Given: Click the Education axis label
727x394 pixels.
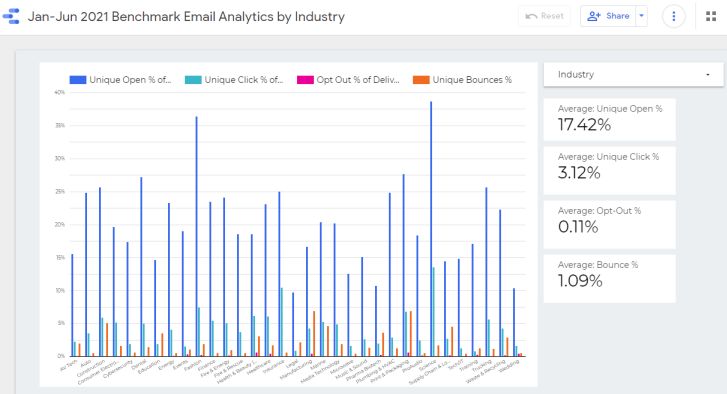Looking at the screenshot, I should [149, 367].
